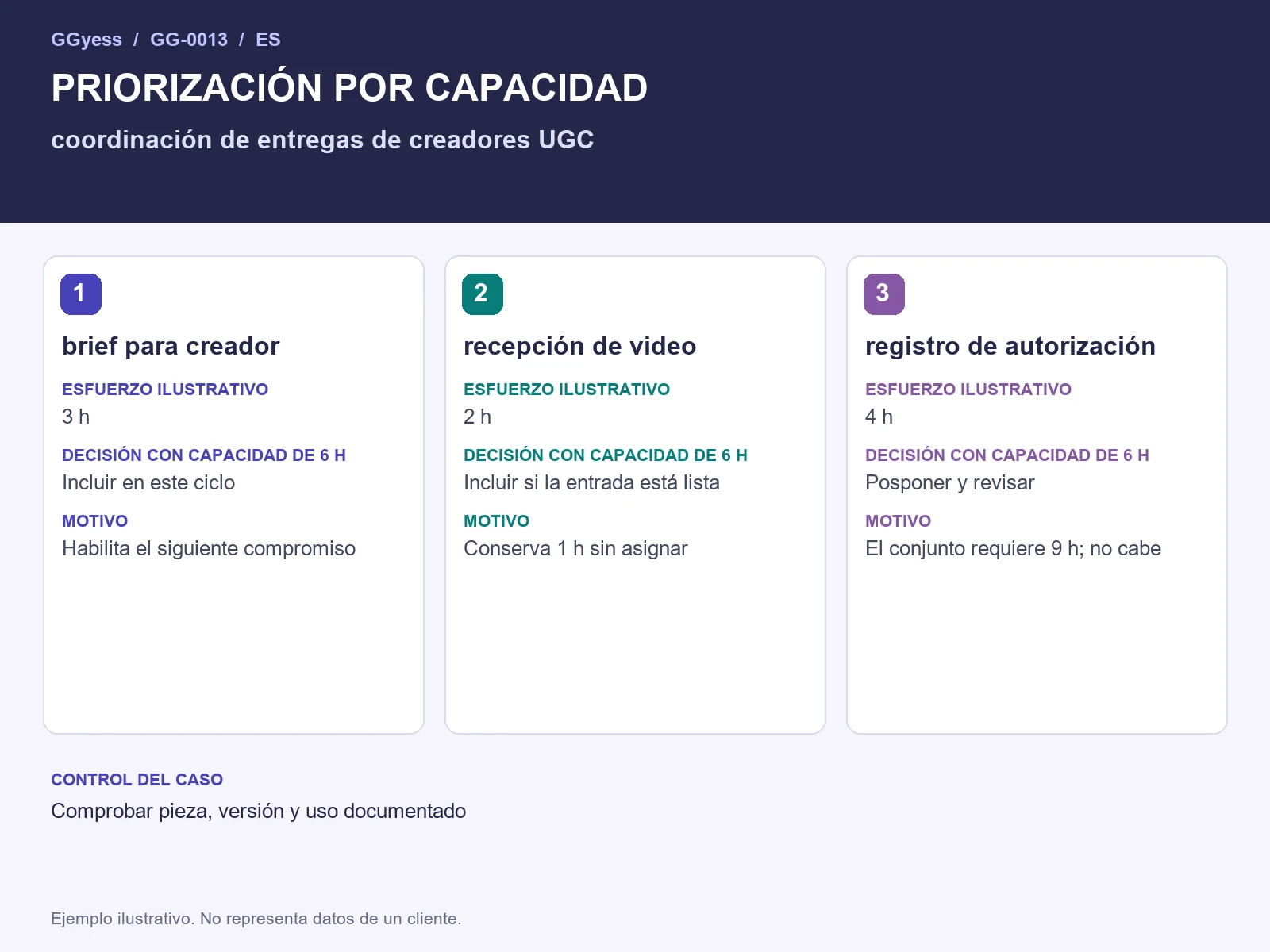1270x952 pixels.
Task: Click DECISIÓN CON CAPACIDAD label in registro card
Action: 1007,455
